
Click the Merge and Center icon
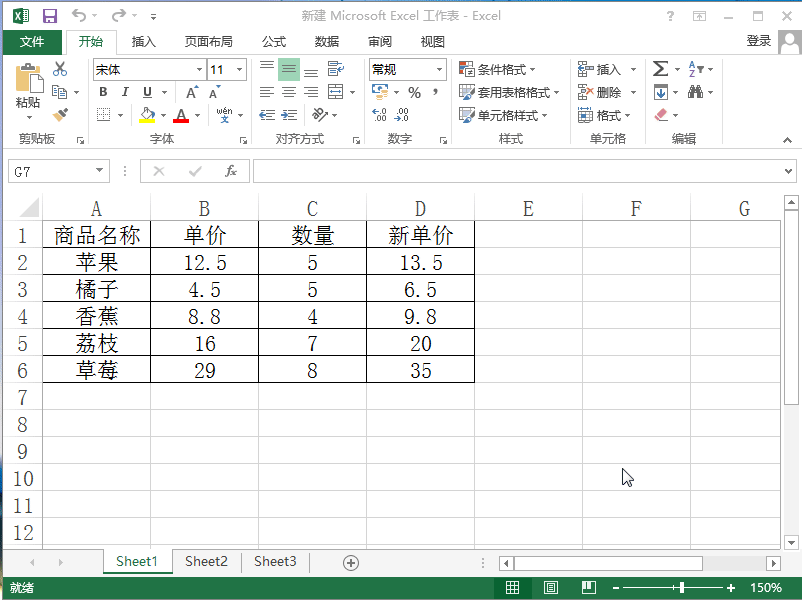336,92
